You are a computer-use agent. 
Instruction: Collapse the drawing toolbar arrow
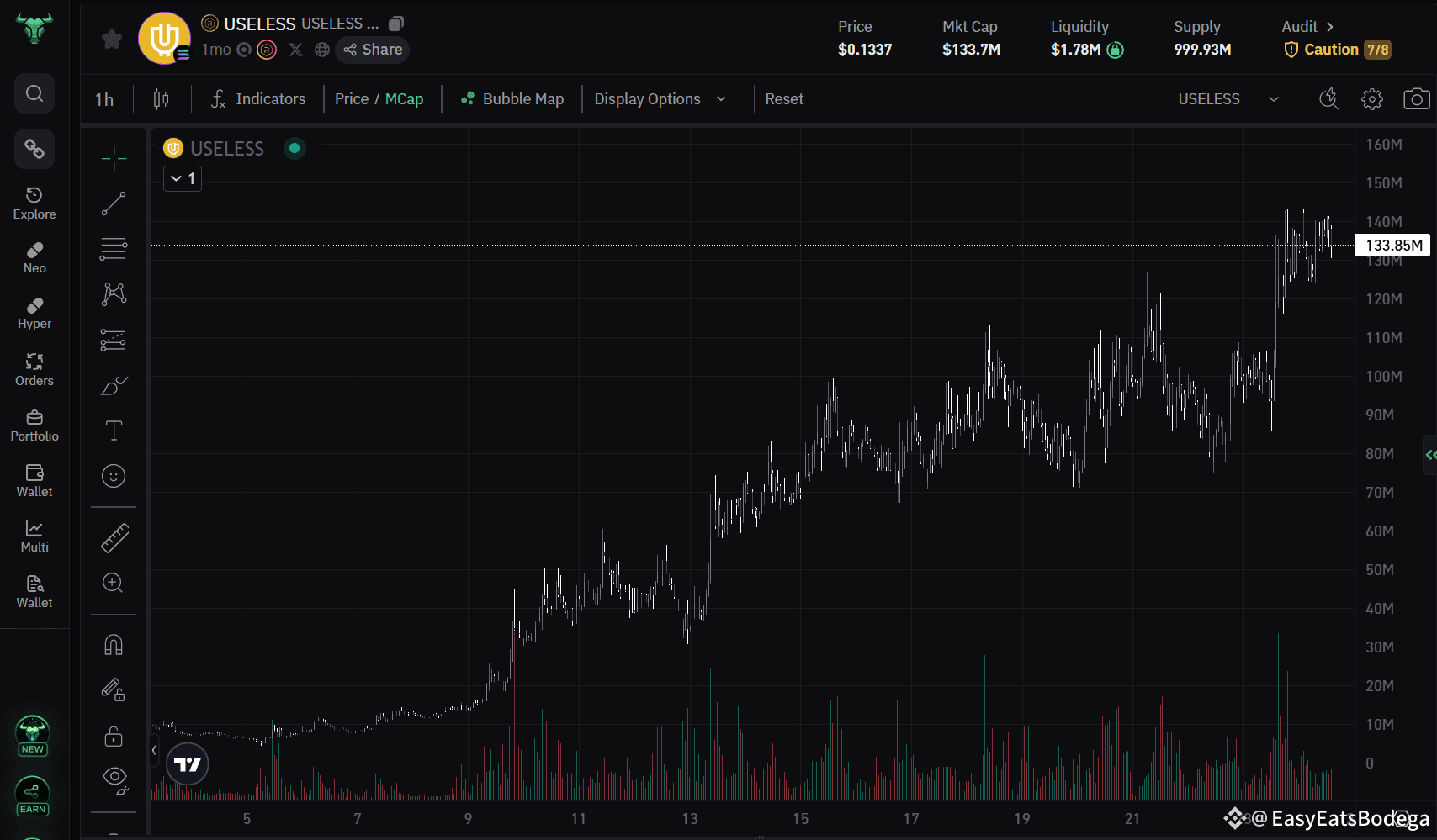pyautogui.click(x=154, y=750)
